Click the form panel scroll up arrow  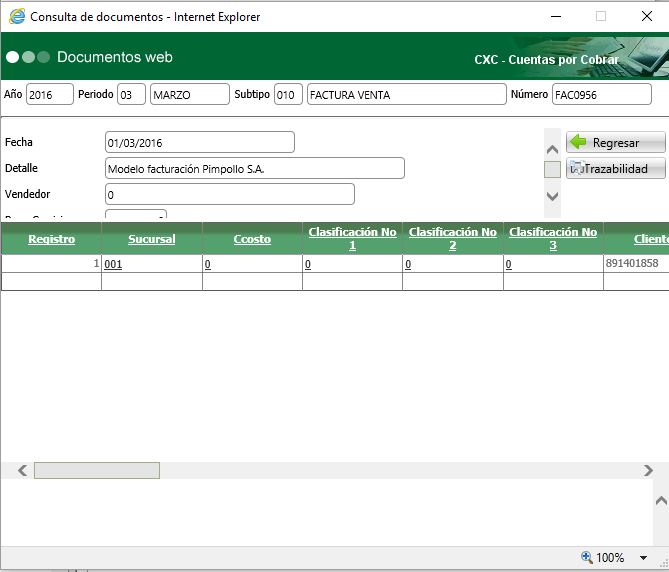click(x=553, y=149)
